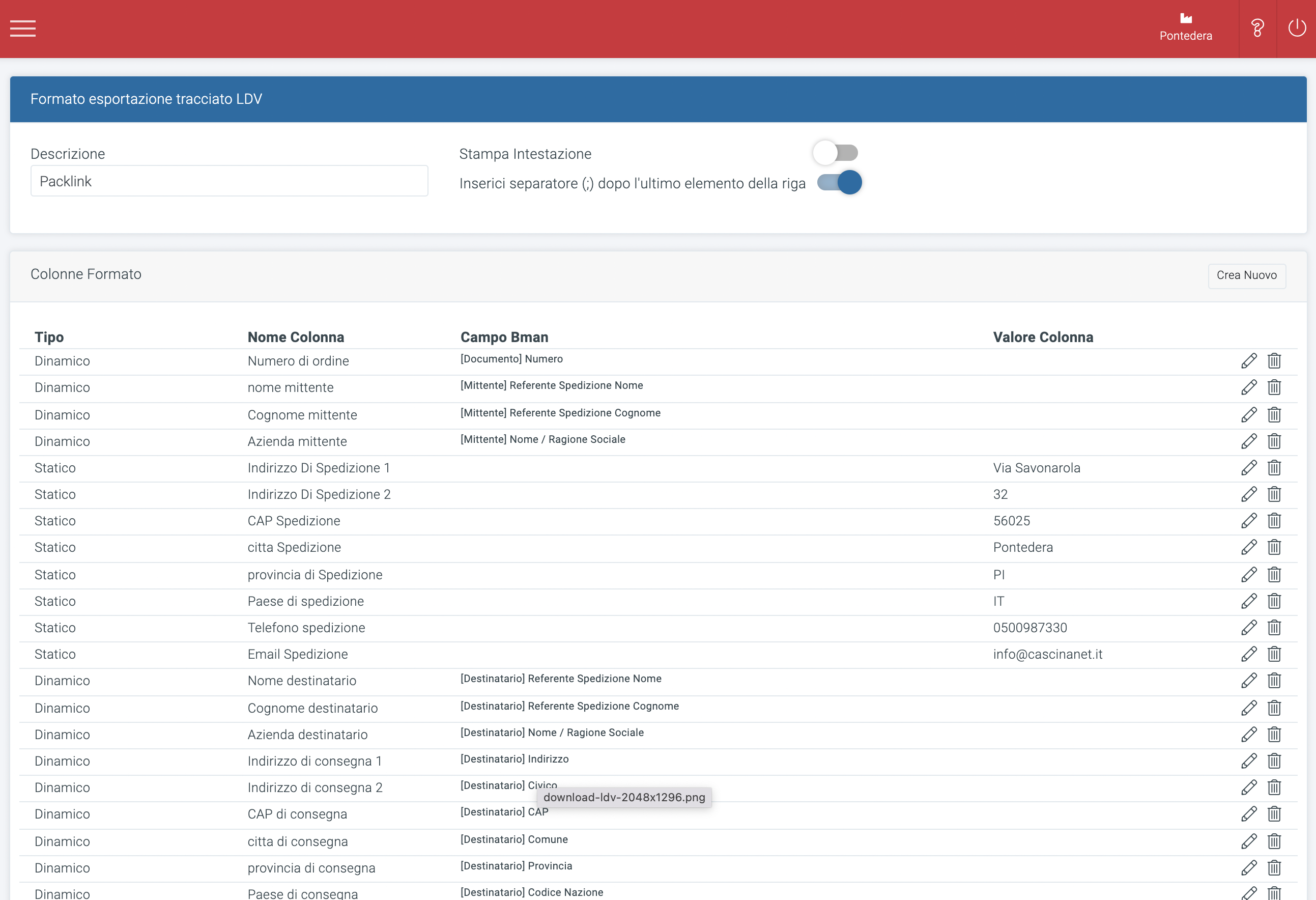The width and height of the screenshot is (1316, 900).
Task: Edit the Indirizzo di consegna 2 row
Action: click(1249, 788)
